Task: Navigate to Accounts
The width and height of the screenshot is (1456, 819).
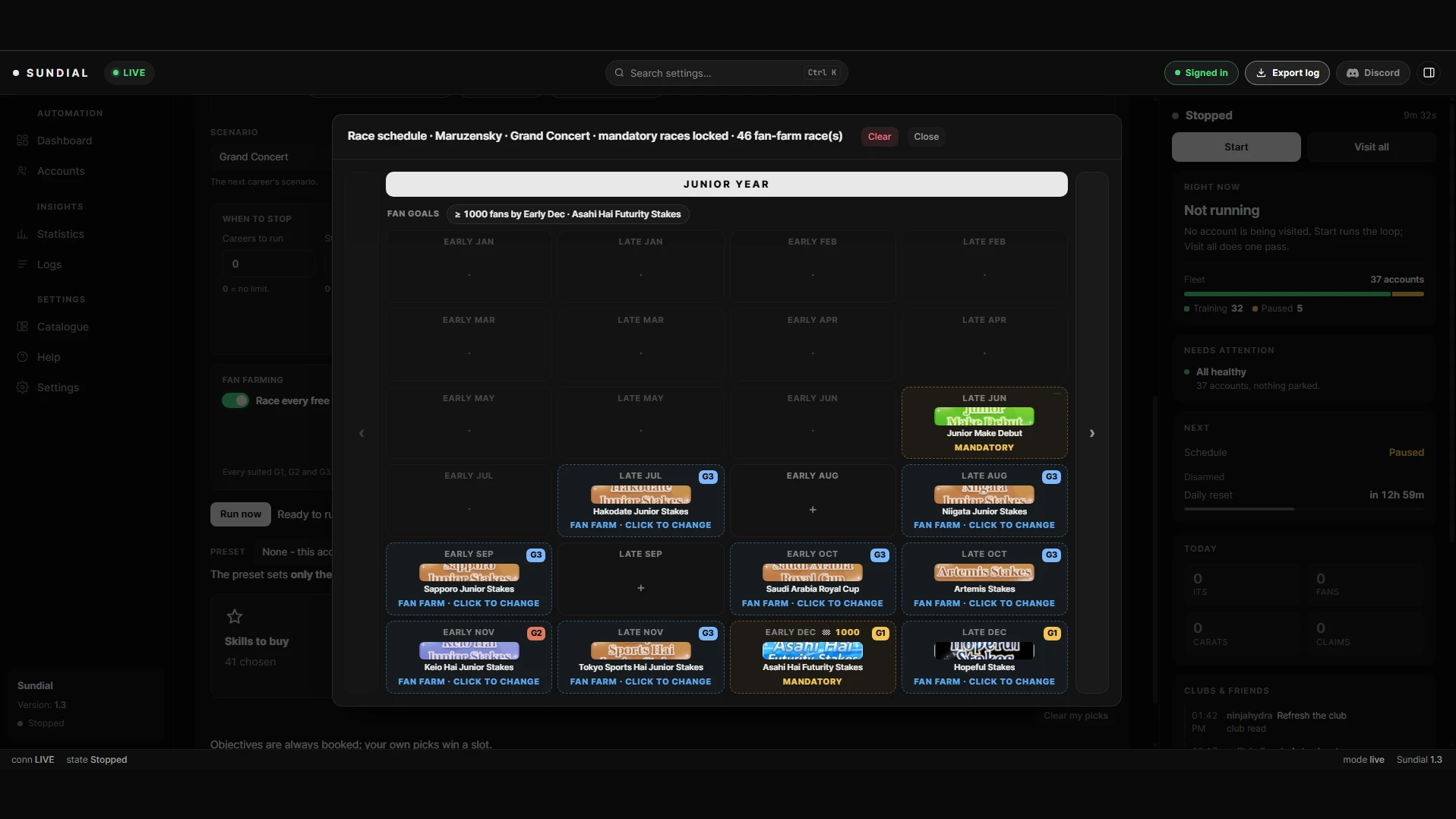Action: tap(61, 171)
